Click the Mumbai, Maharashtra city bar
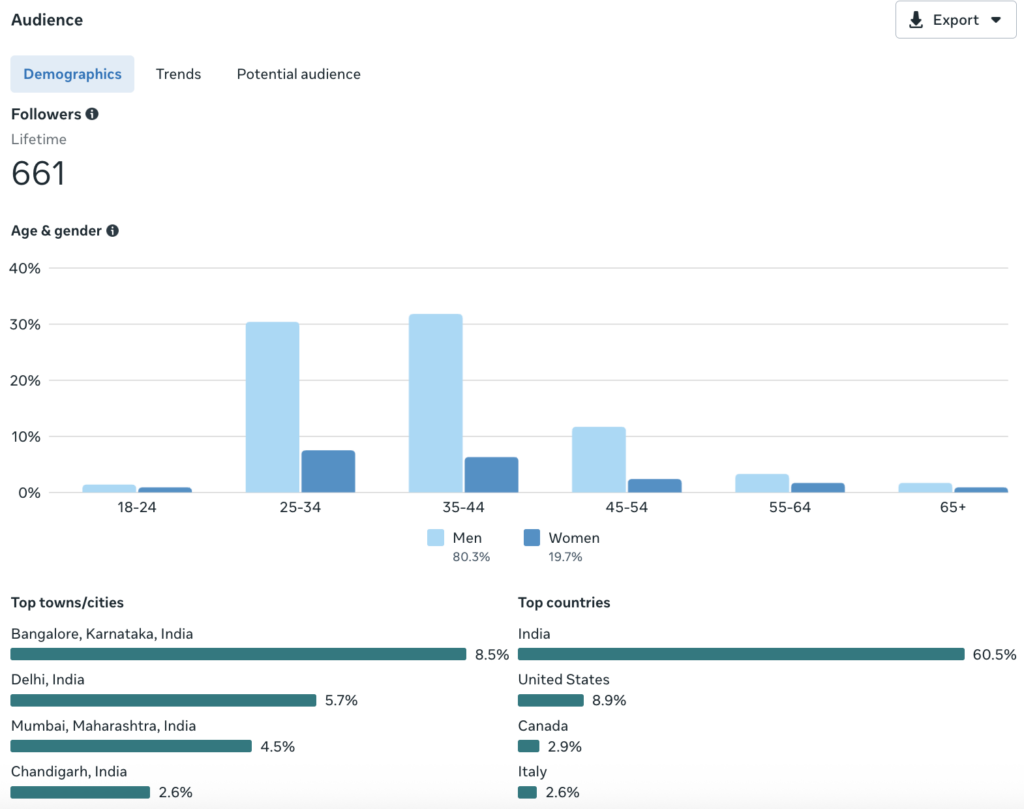 (x=131, y=746)
